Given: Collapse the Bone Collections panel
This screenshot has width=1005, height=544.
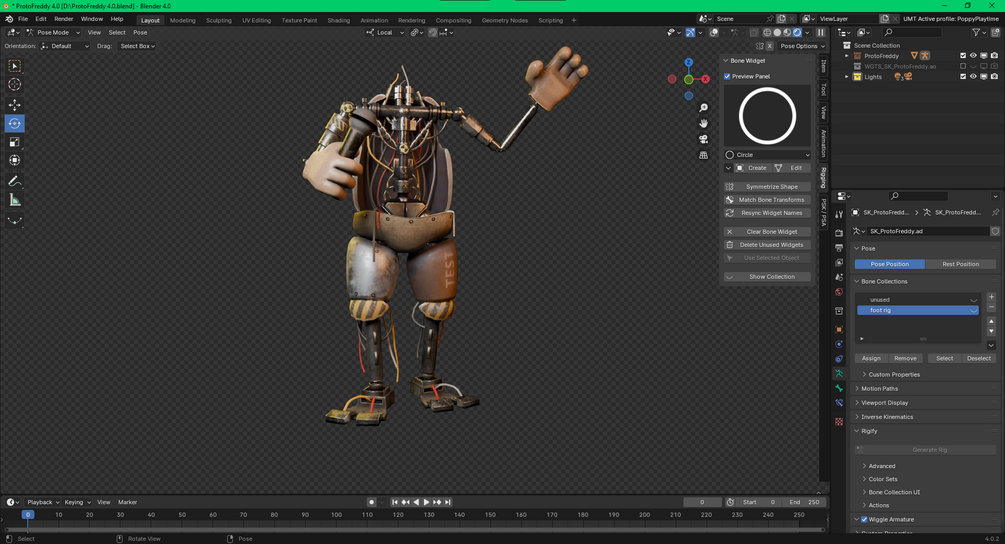Looking at the screenshot, I should pyautogui.click(x=926, y=281).
